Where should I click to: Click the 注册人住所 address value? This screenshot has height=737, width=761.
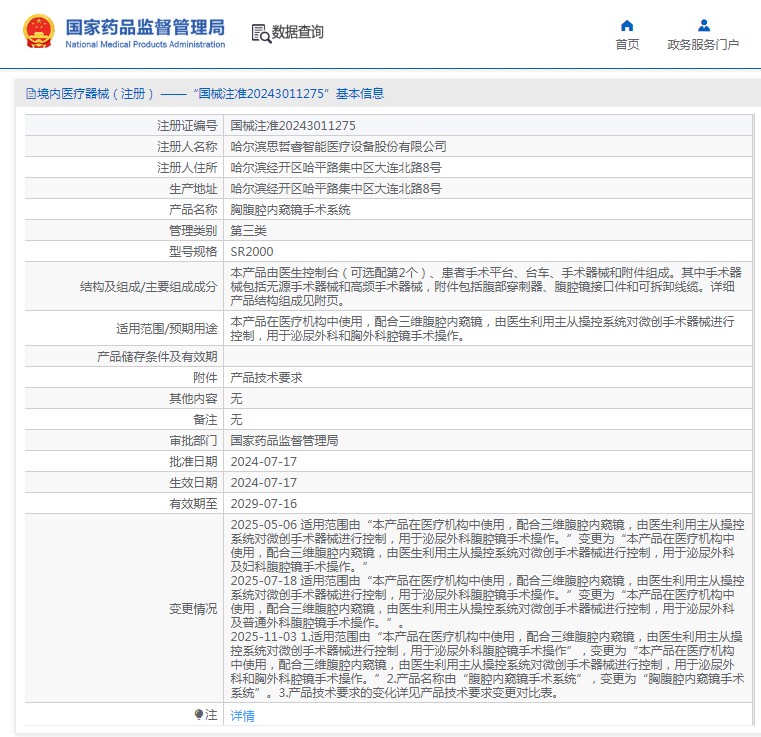[336, 168]
